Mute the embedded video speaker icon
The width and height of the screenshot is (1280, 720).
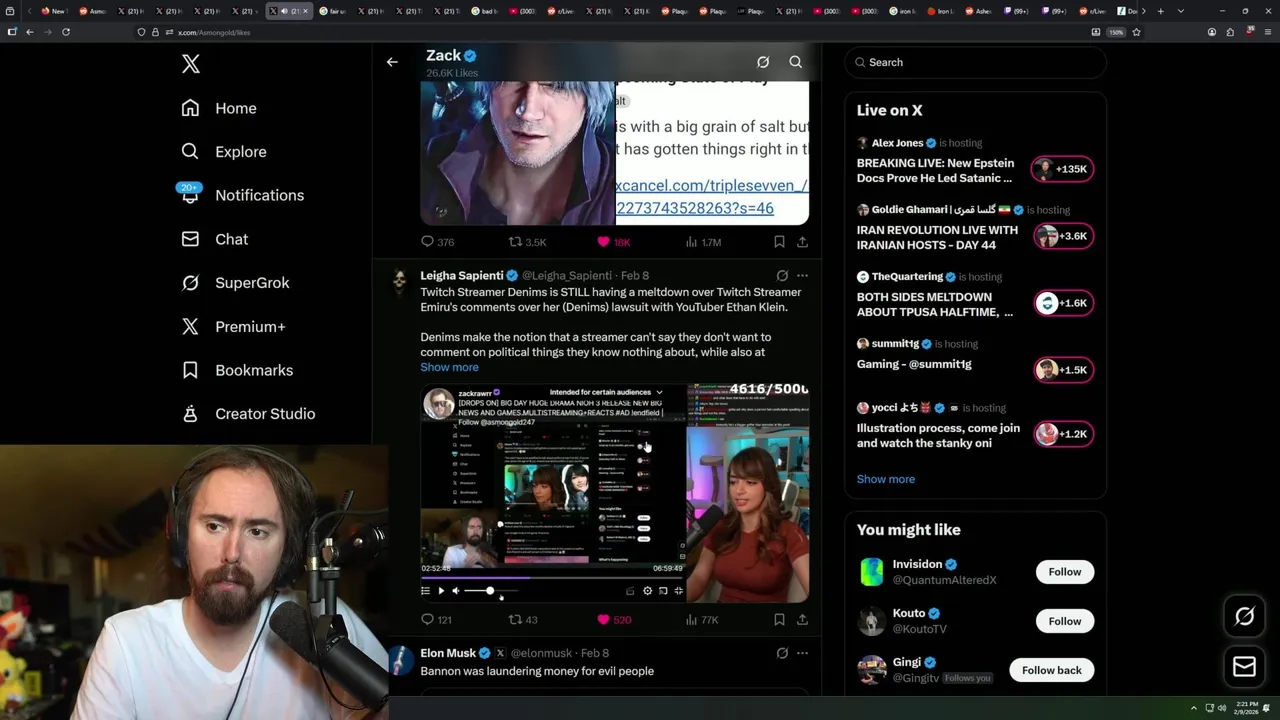456,591
